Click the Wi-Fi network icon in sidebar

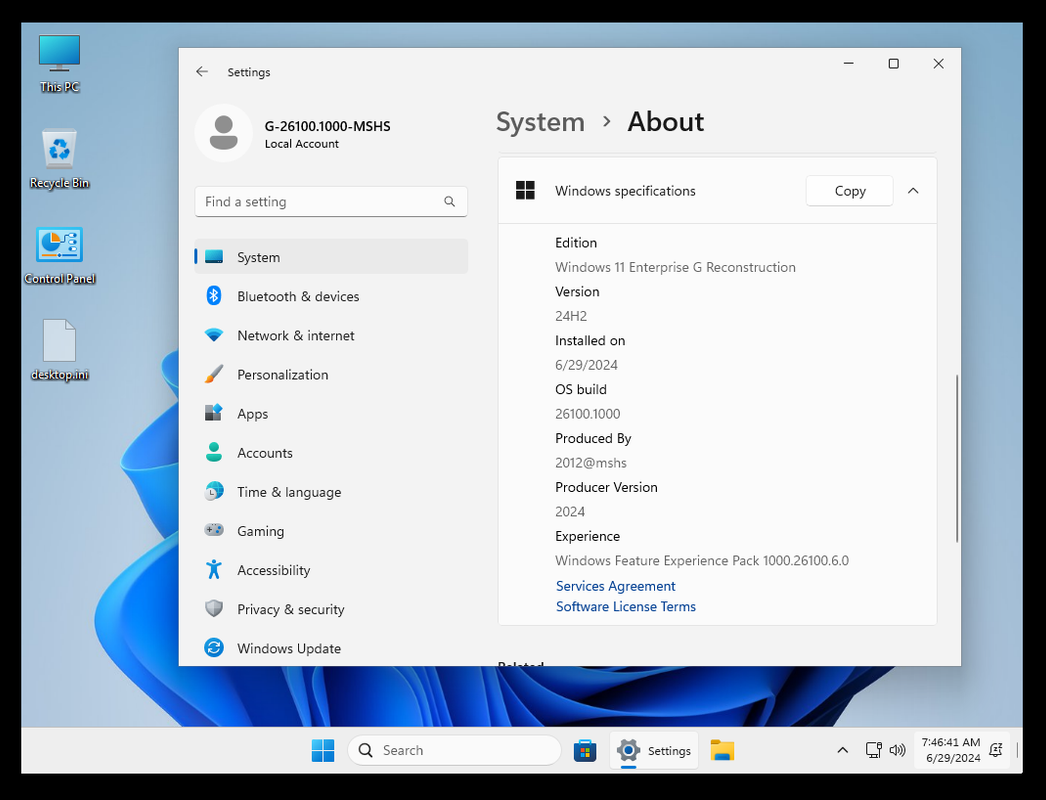click(x=213, y=335)
